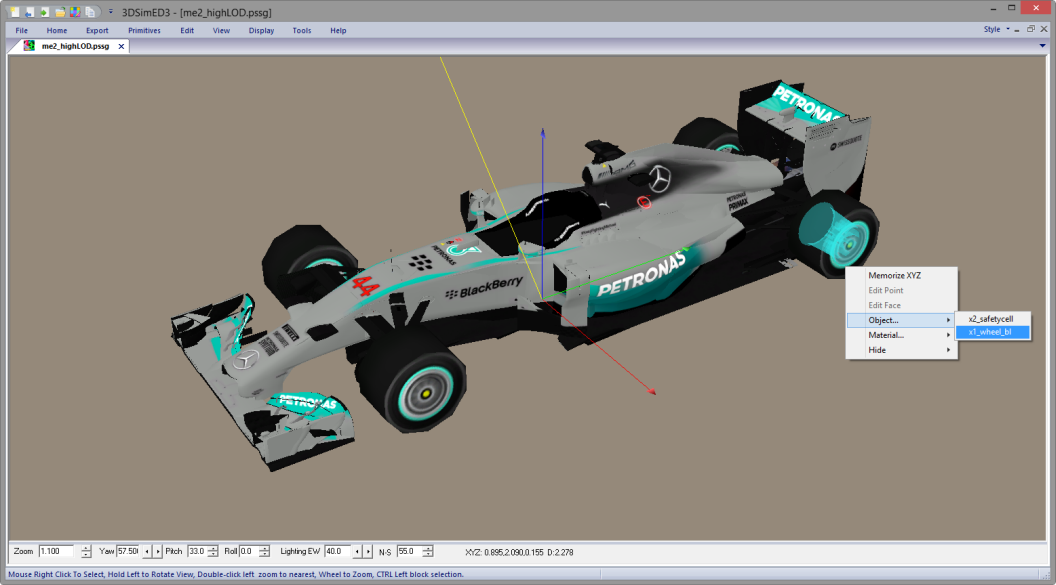The image size is (1056, 585).
Task: Expand the Material... submenu
Action: [x=902, y=335]
